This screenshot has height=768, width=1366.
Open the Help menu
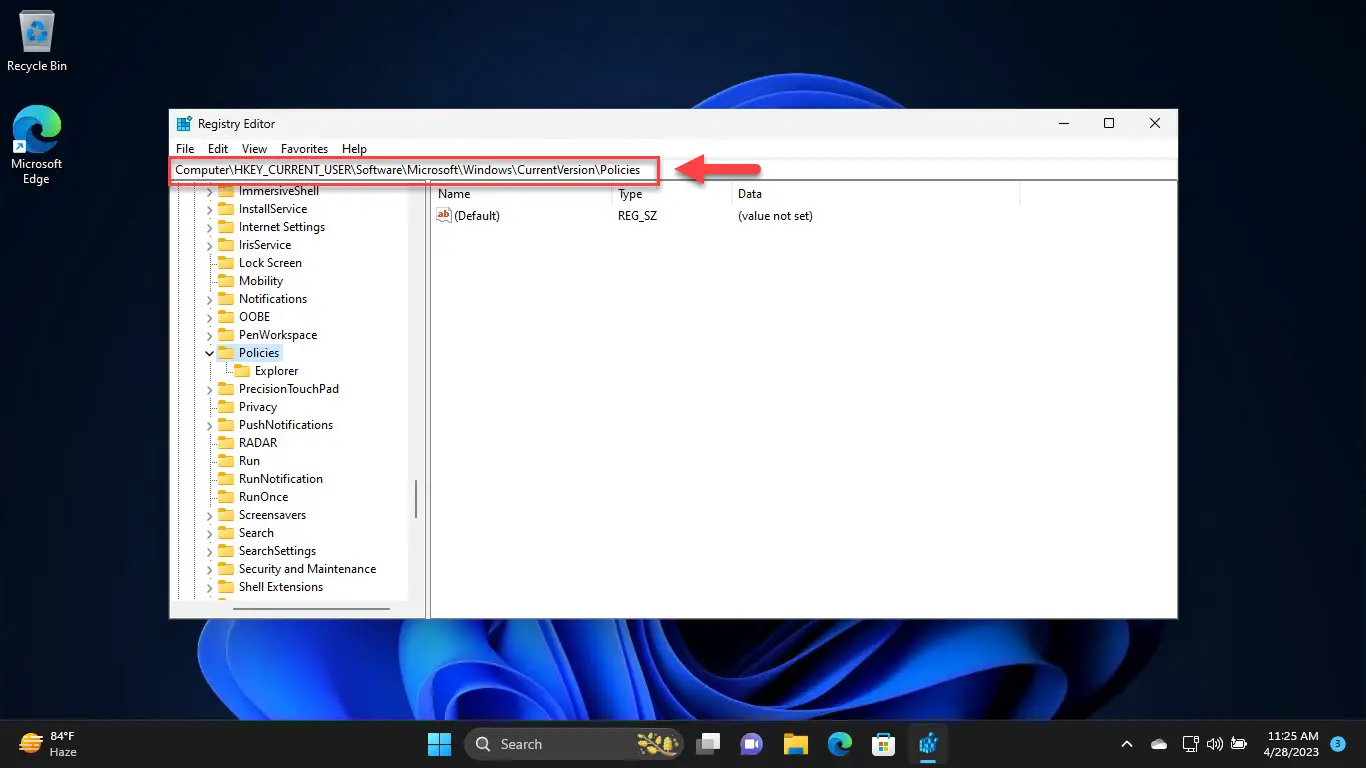click(x=354, y=149)
